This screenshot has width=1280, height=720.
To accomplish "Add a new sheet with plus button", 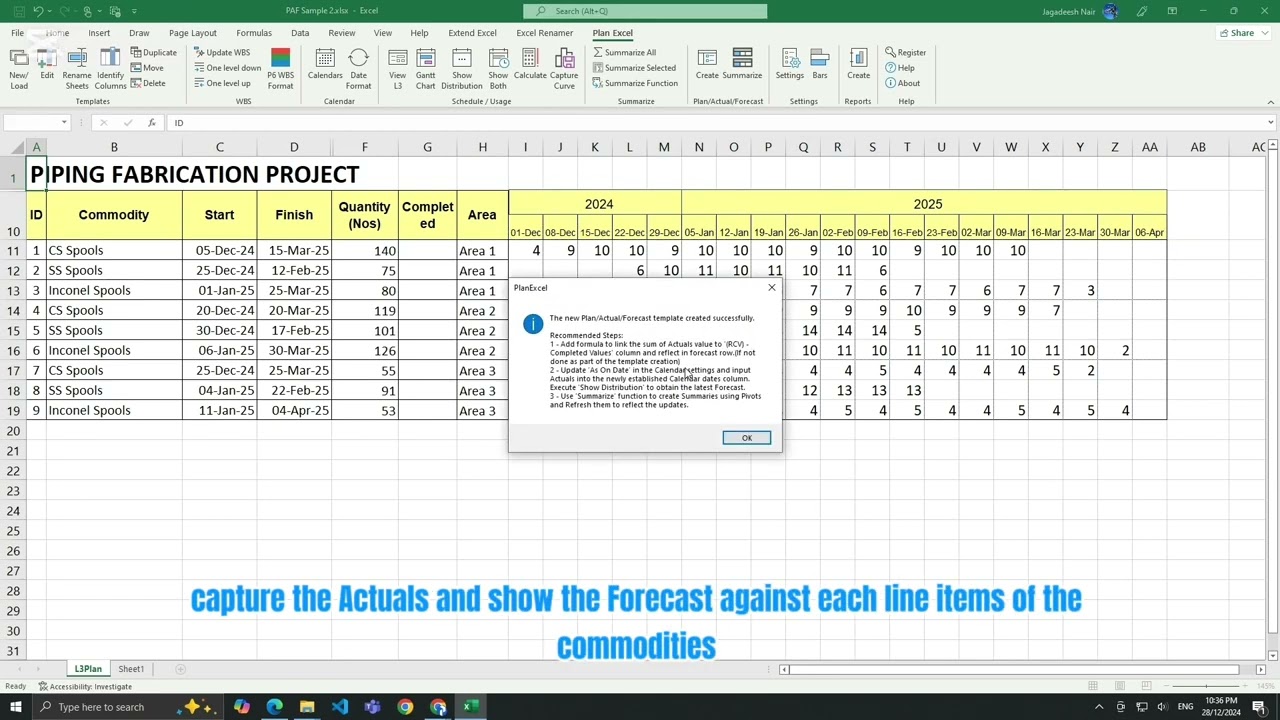I will [181, 669].
